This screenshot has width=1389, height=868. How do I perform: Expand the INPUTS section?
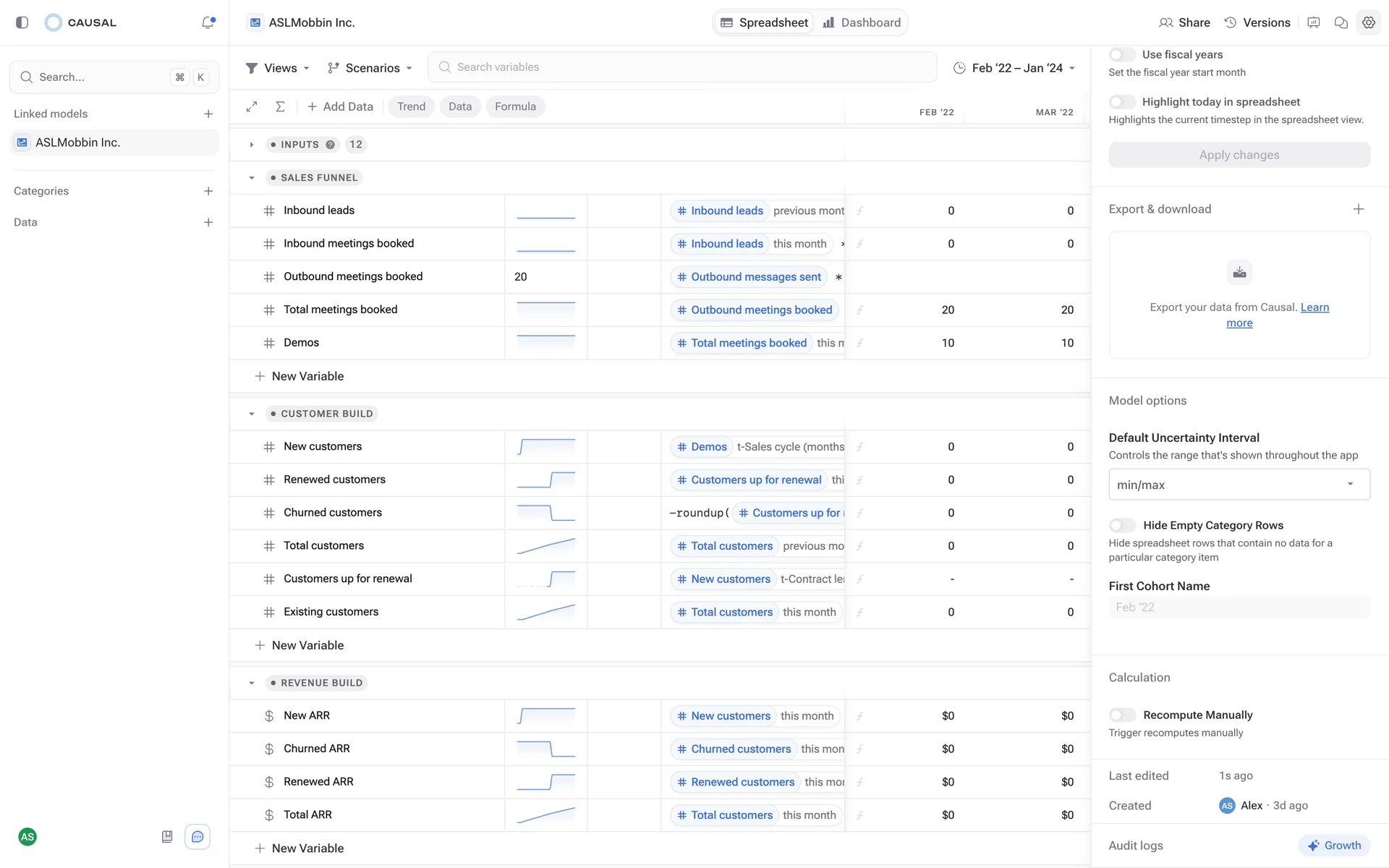251,145
